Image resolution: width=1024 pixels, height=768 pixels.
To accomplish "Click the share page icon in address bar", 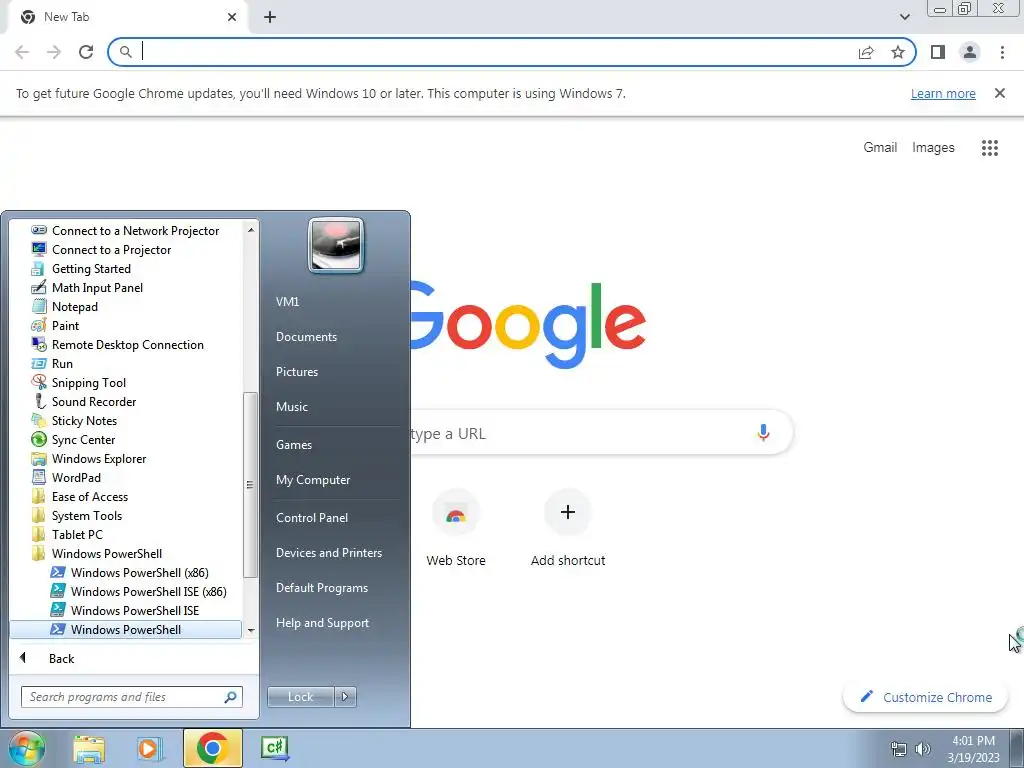I will tap(866, 52).
